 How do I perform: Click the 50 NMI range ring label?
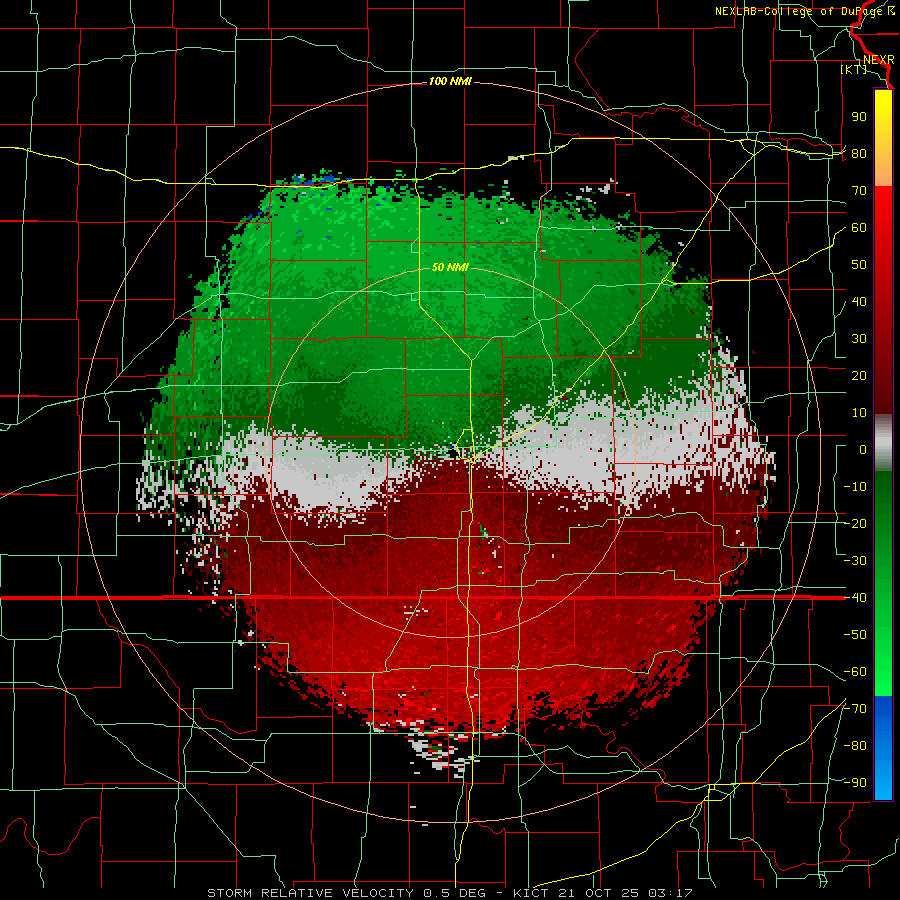tap(450, 267)
